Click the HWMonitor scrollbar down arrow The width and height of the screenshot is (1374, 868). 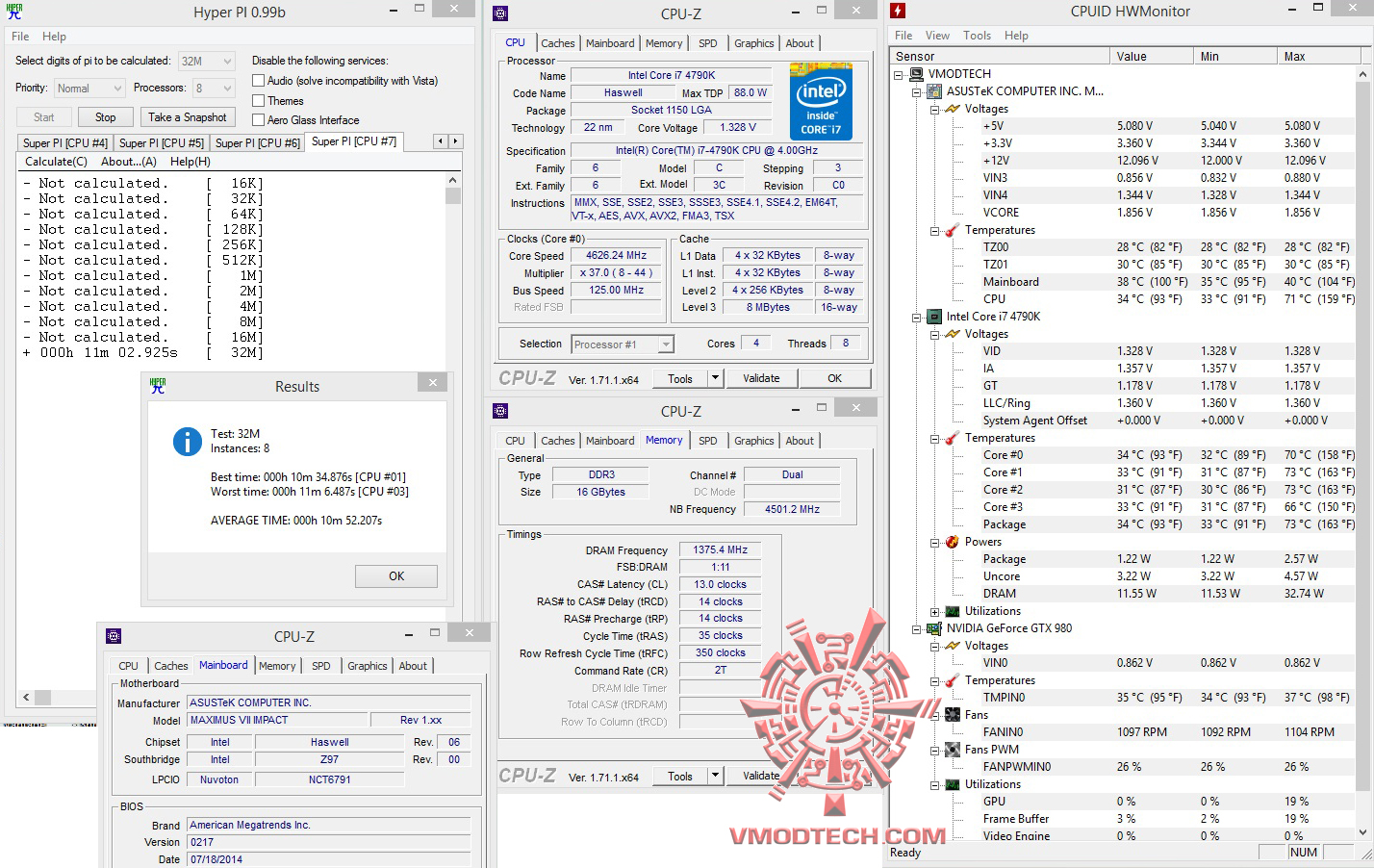[x=1362, y=832]
